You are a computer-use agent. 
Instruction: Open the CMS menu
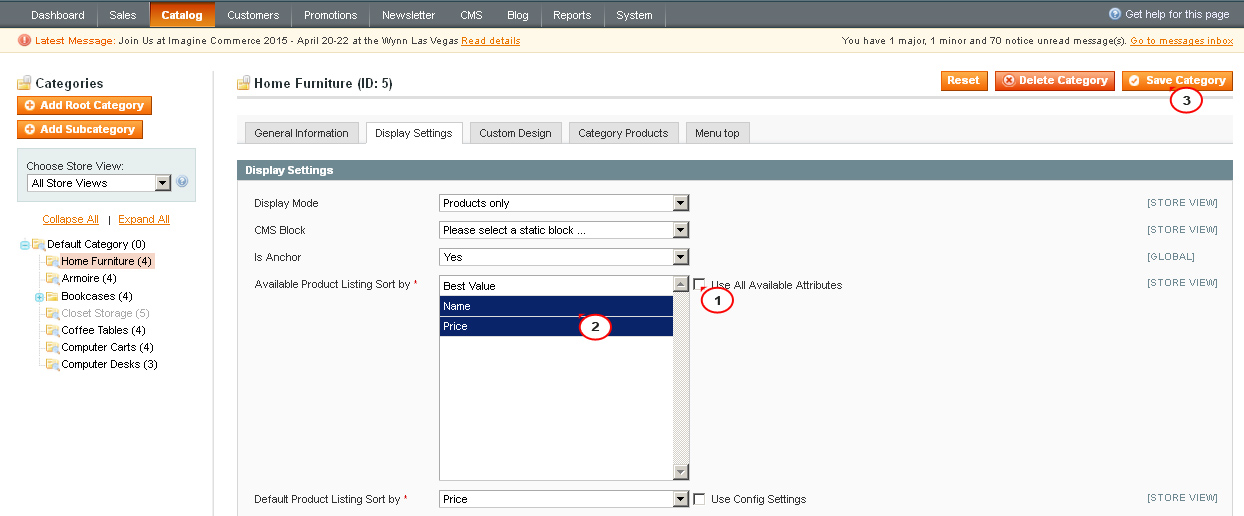tap(471, 15)
